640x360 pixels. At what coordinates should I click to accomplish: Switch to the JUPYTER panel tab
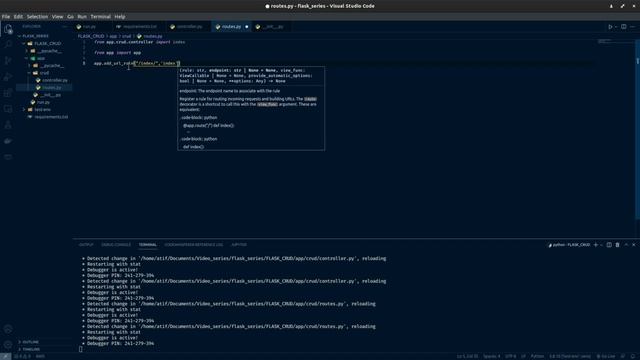tap(239, 245)
